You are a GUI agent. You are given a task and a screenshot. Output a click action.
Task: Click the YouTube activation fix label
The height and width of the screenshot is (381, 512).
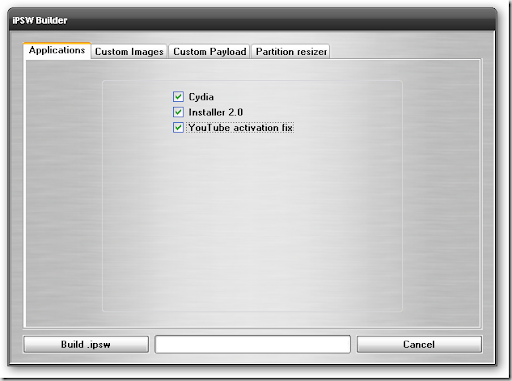240,128
